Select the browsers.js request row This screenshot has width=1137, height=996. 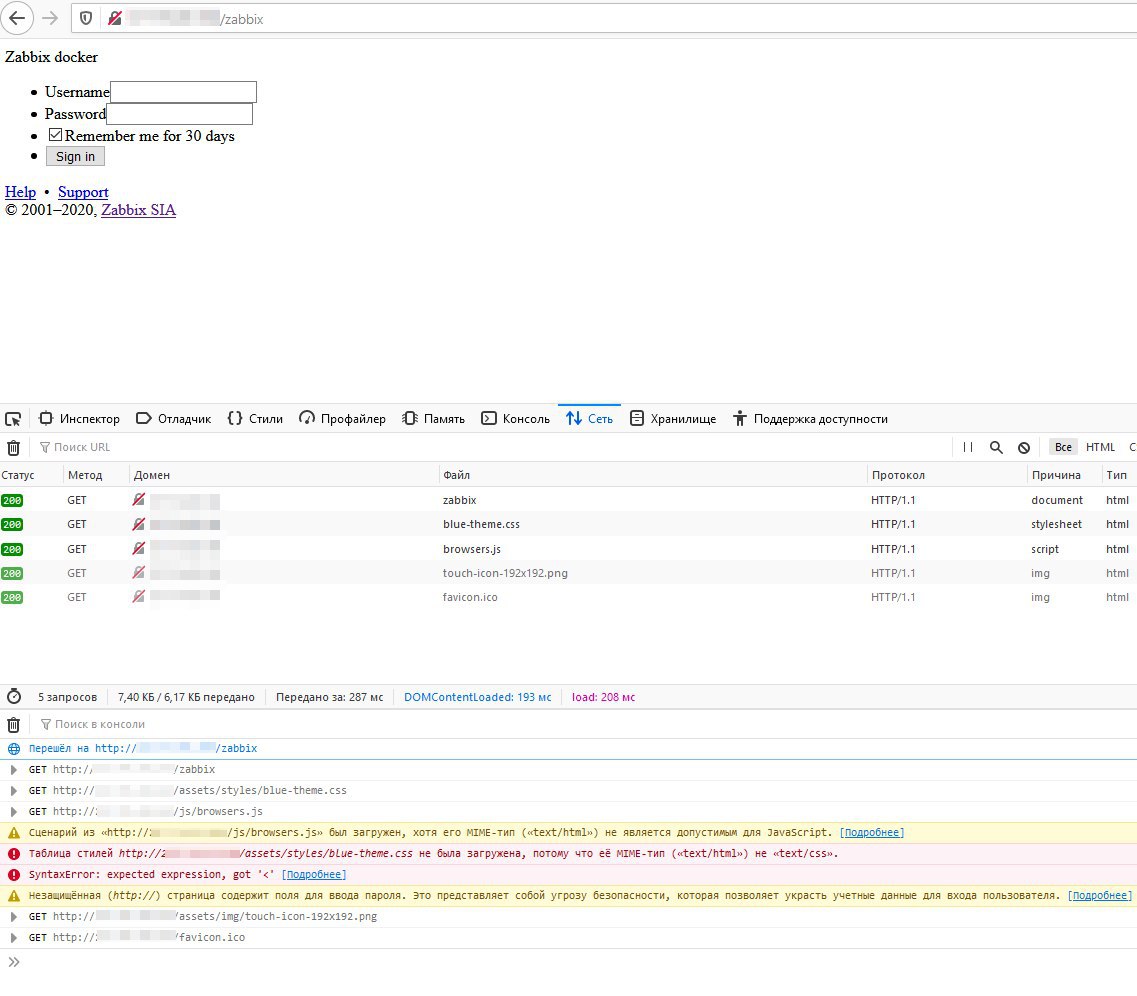click(568, 549)
